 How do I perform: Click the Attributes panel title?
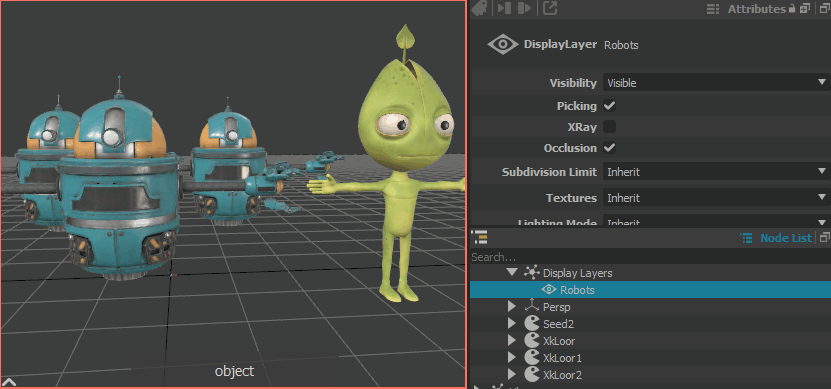point(756,9)
